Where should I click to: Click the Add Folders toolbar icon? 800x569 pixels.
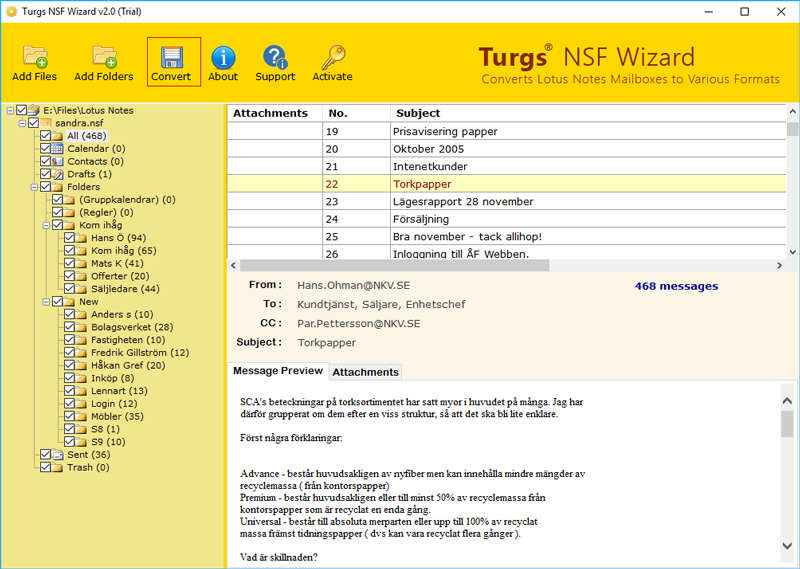[x=104, y=57]
